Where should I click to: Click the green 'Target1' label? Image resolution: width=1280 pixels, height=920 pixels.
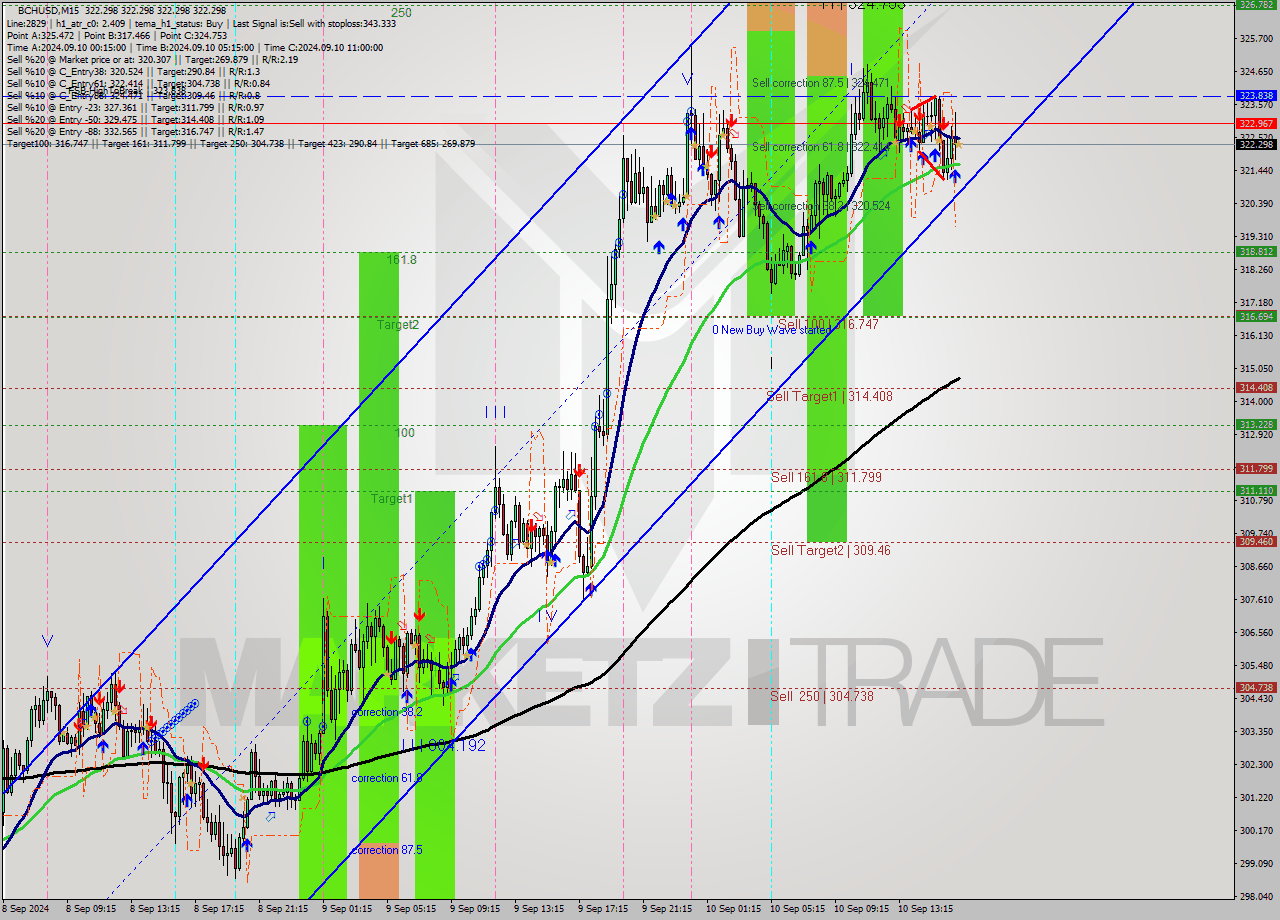[391, 498]
